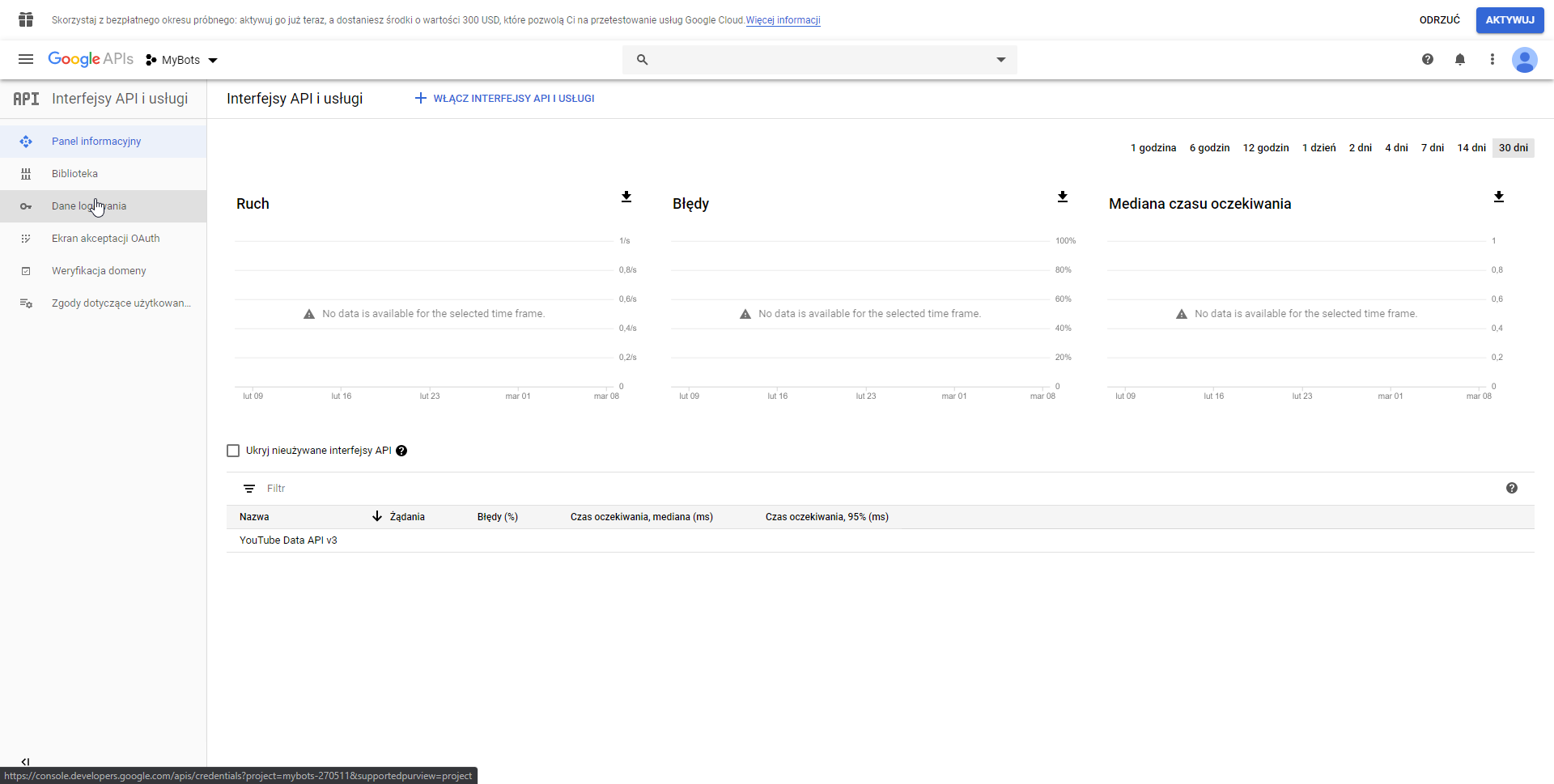Collapse the left sidebar panel
This screenshot has width=1554, height=784.
(25, 761)
